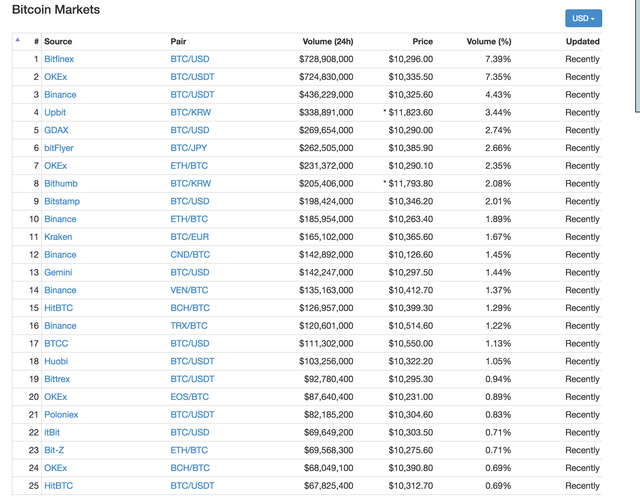Sort table by Price column header

pos(422,41)
